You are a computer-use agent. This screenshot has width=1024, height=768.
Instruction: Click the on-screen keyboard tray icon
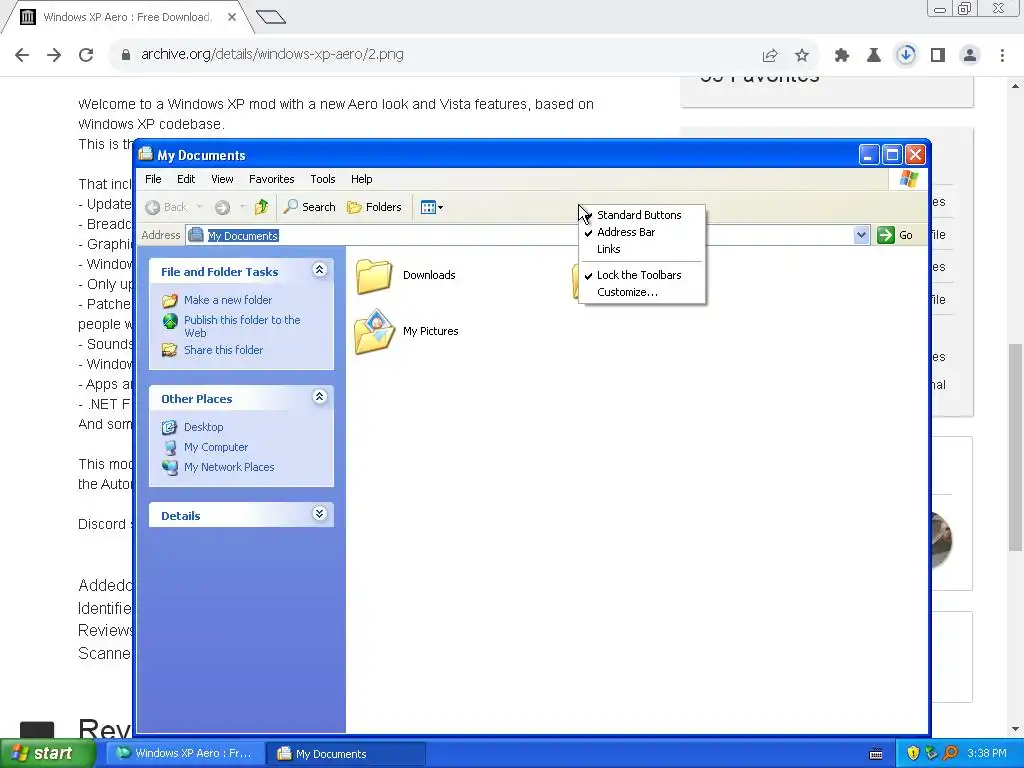[876, 754]
